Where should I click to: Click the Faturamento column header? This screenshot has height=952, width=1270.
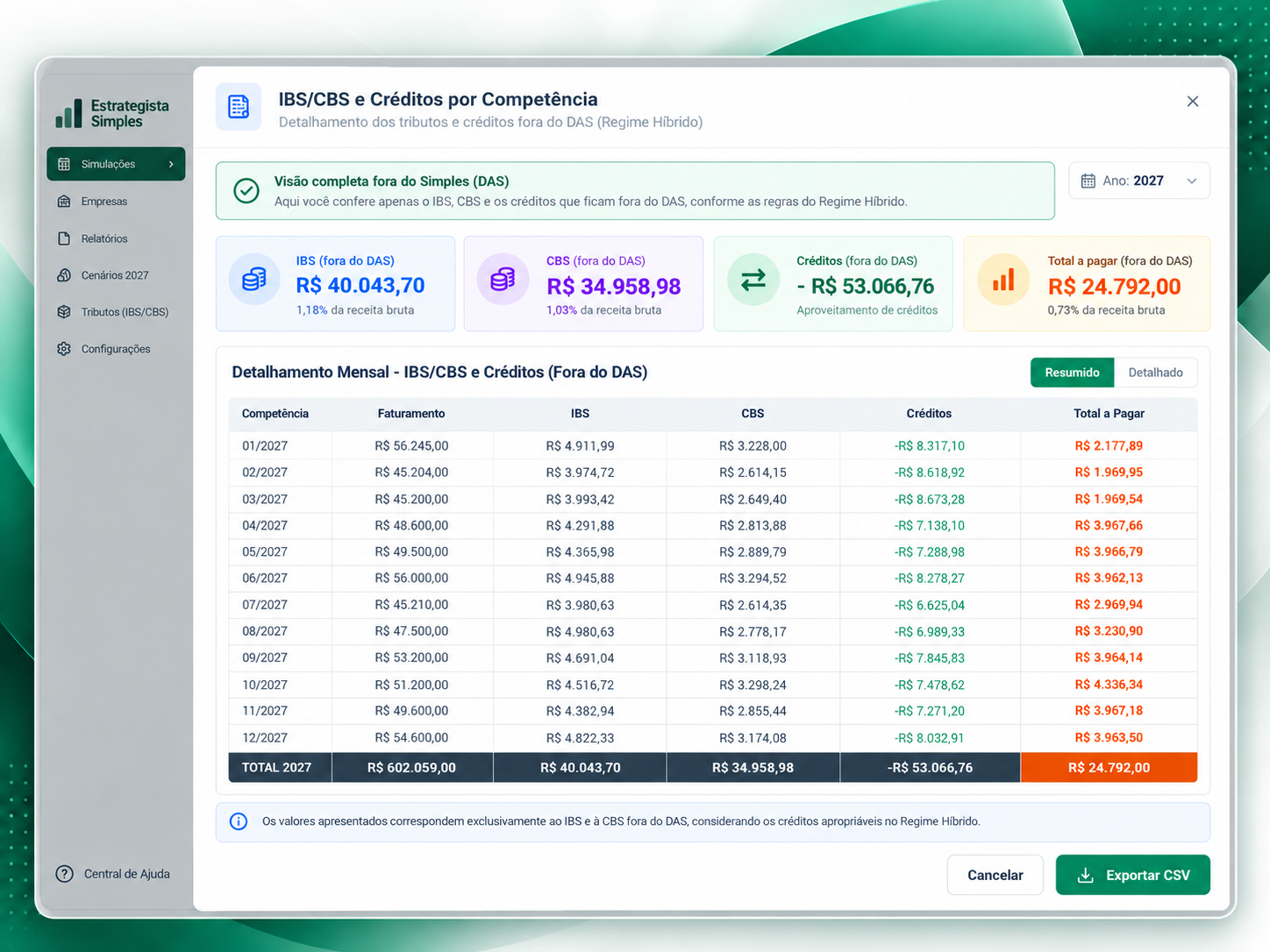tap(411, 414)
